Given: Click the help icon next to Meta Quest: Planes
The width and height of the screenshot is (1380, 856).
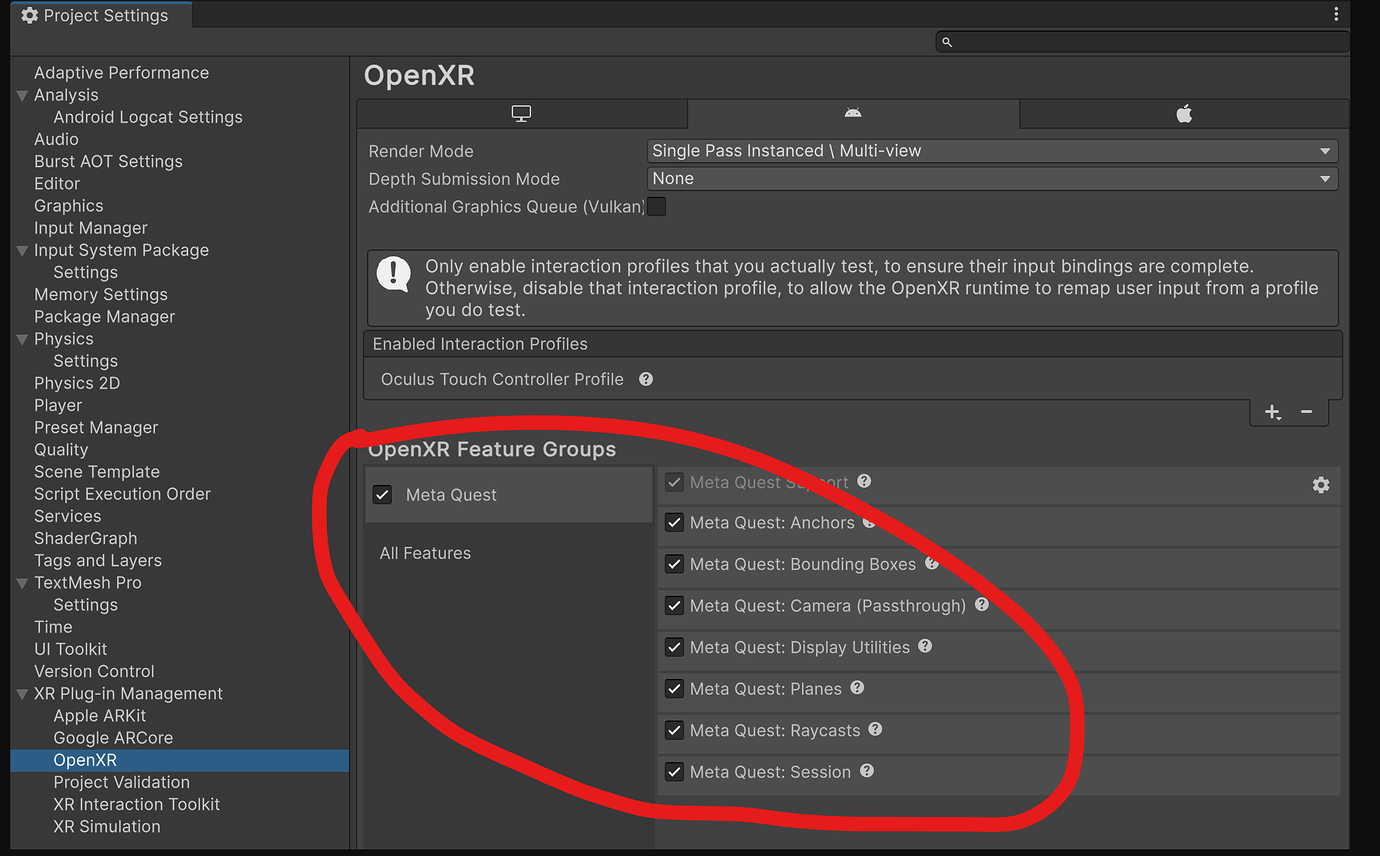Looking at the screenshot, I should (856, 688).
